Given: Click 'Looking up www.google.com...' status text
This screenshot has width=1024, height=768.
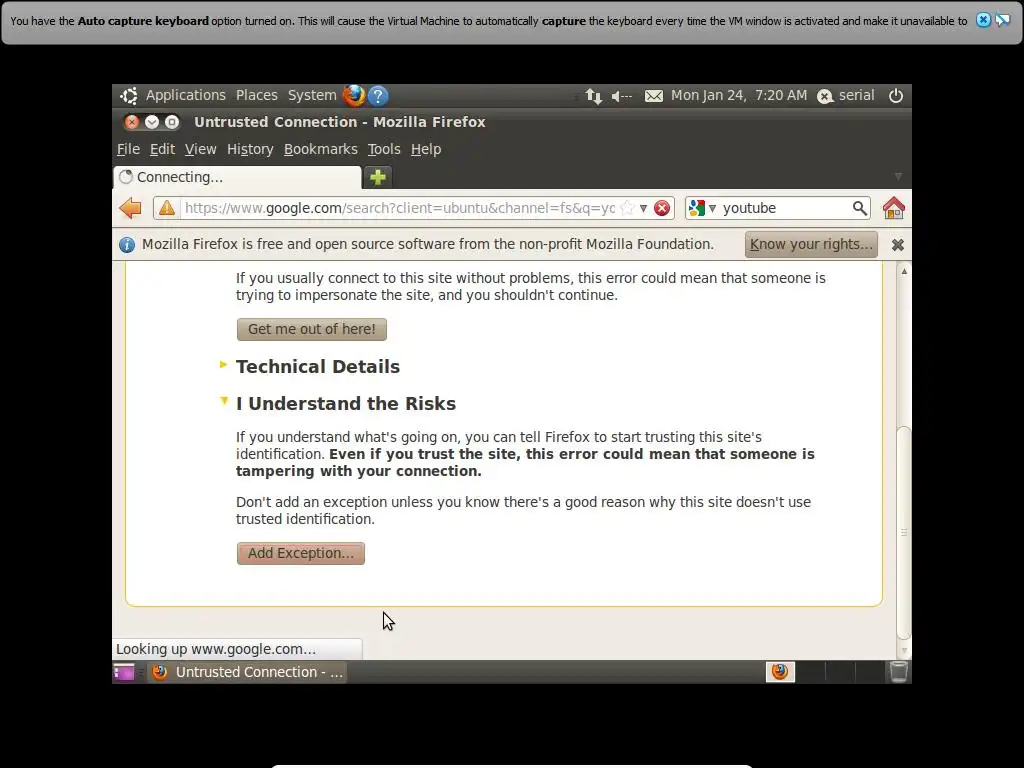Looking at the screenshot, I should point(216,649).
